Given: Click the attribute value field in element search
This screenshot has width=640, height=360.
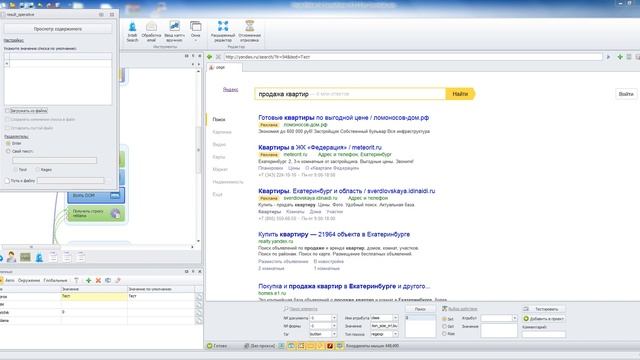Looking at the screenshot, I should pos(384,326).
